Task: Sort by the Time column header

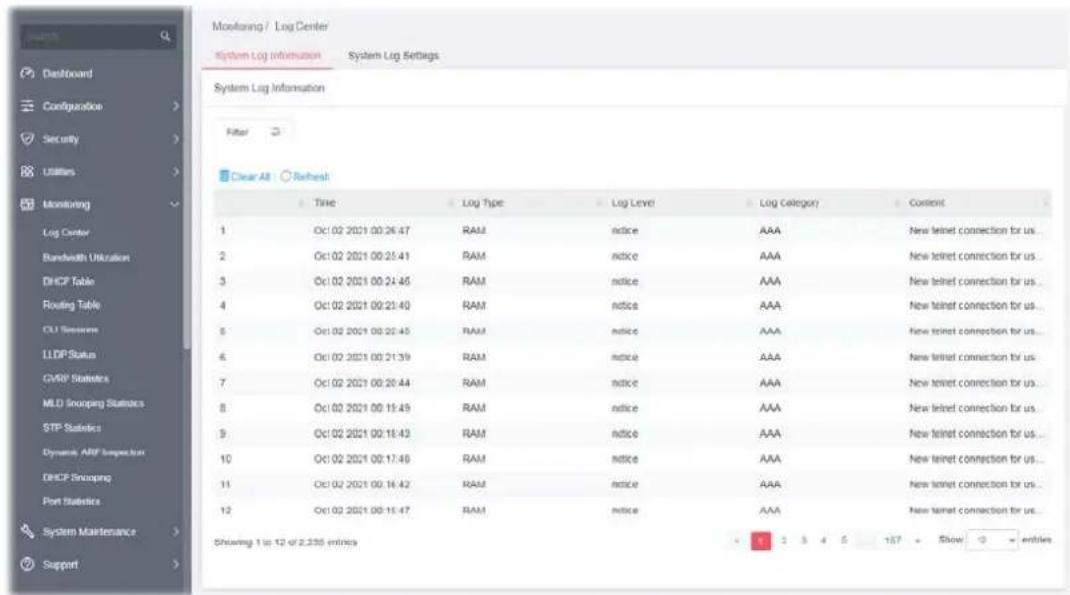Action: tap(325, 203)
